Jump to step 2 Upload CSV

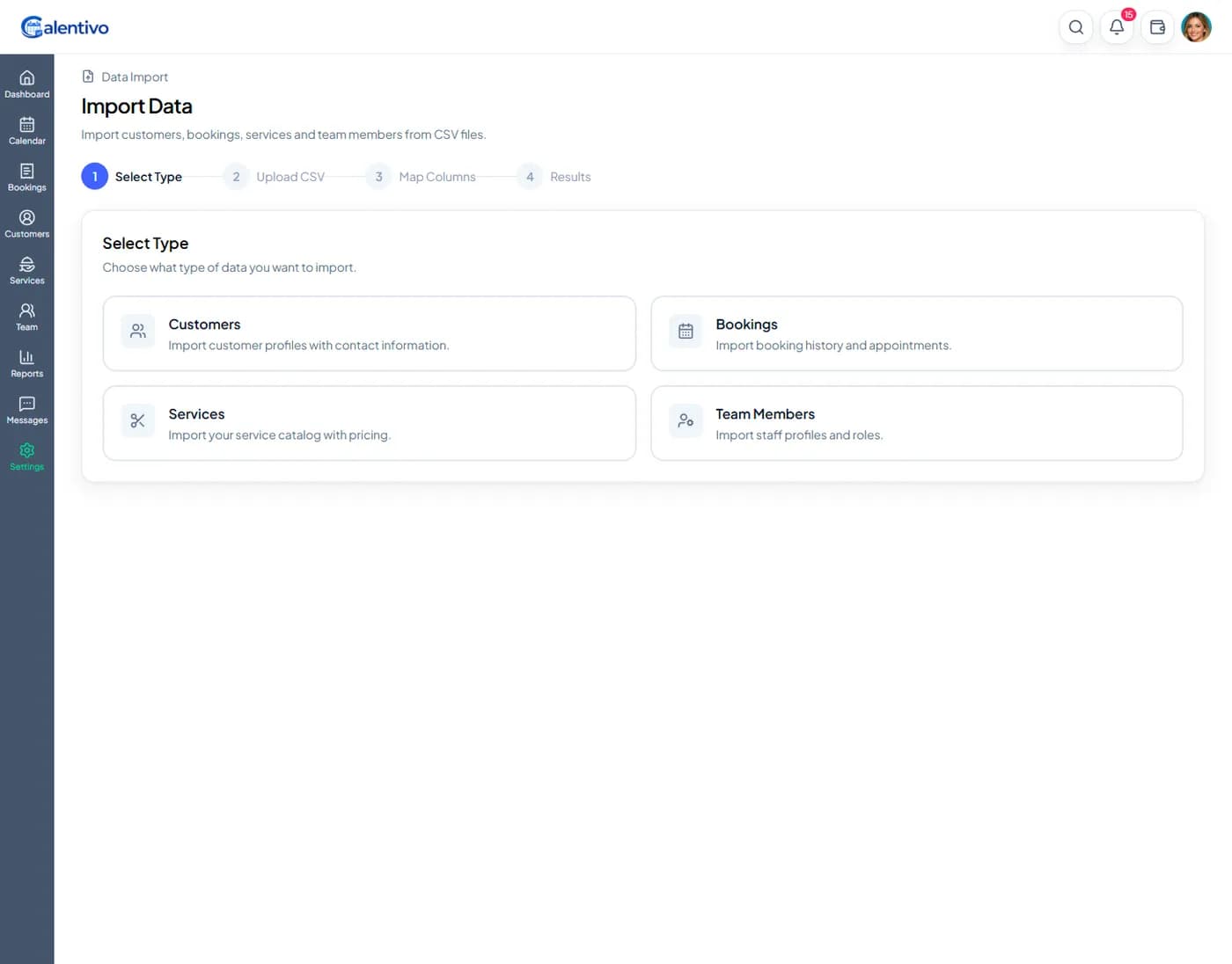pos(274,177)
